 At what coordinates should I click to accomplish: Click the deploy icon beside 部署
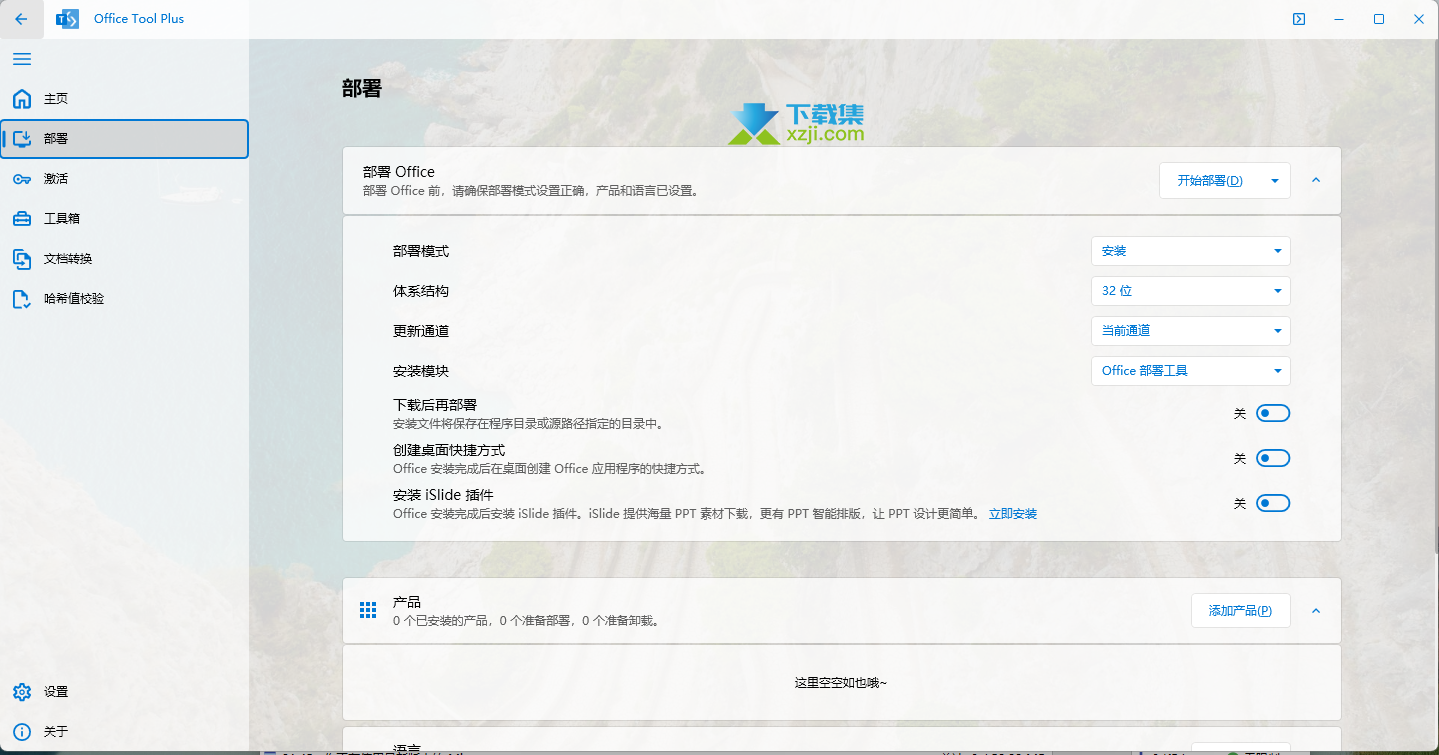(22, 139)
